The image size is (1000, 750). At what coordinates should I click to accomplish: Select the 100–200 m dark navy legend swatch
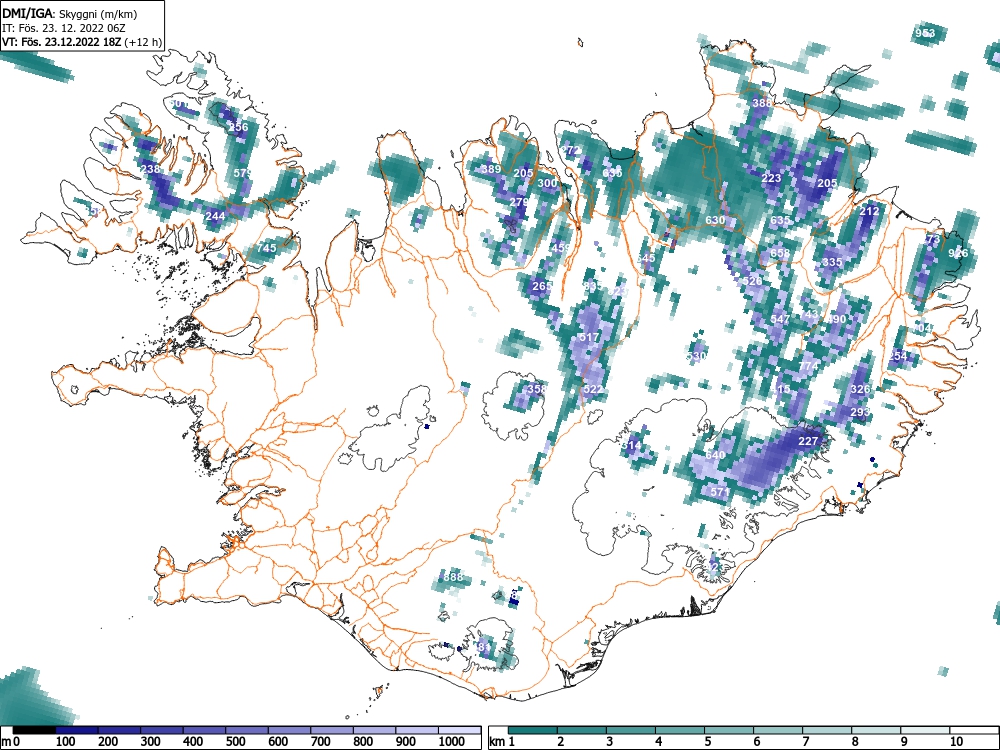coord(77,730)
